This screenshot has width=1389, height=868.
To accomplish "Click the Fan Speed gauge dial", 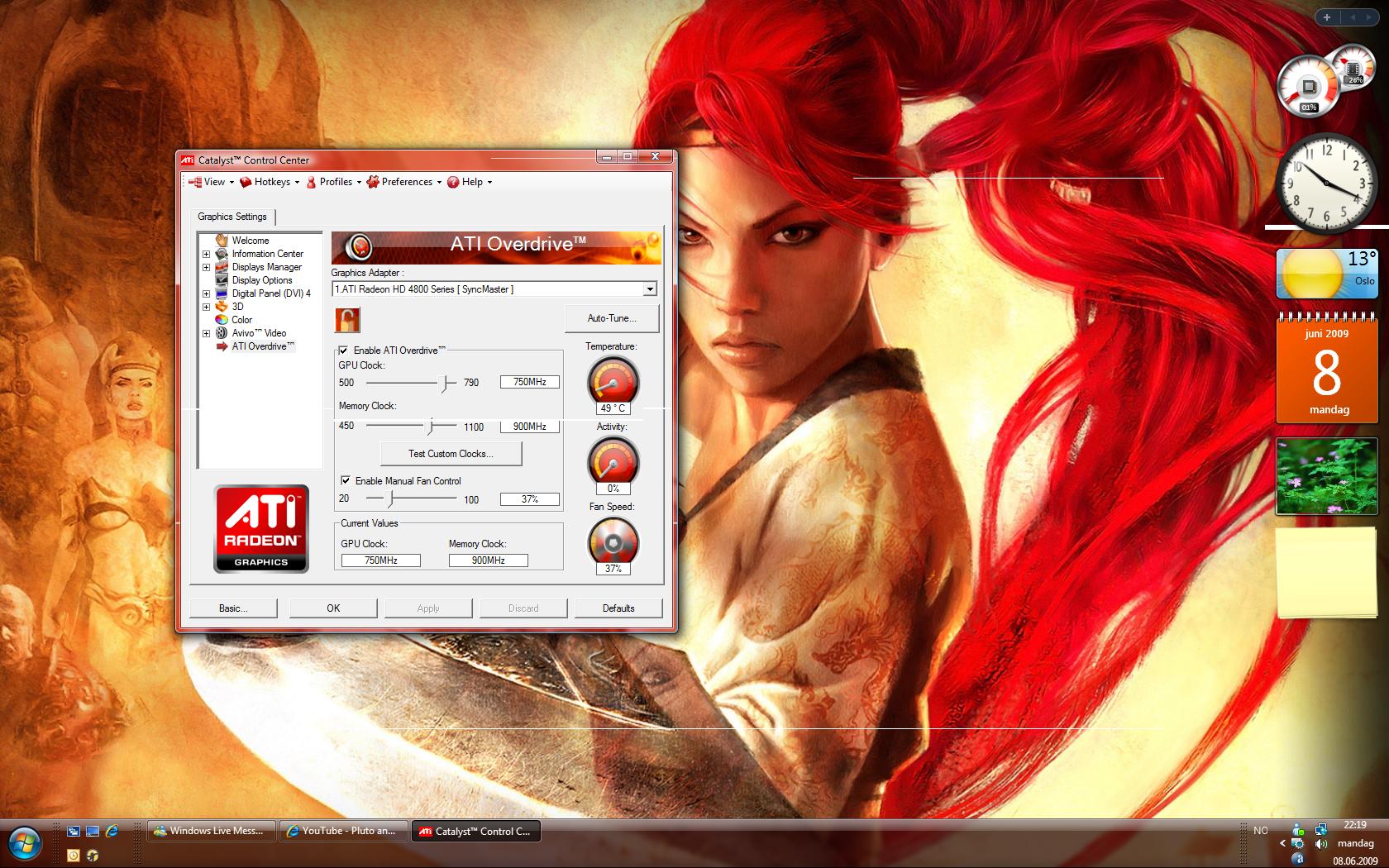I will (x=613, y=542).
